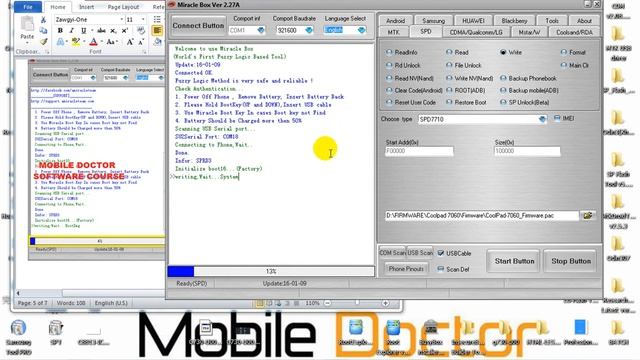
Task: Click the Bullets list icon in Word
Action: pyautogui.click(x=157, y=20)
